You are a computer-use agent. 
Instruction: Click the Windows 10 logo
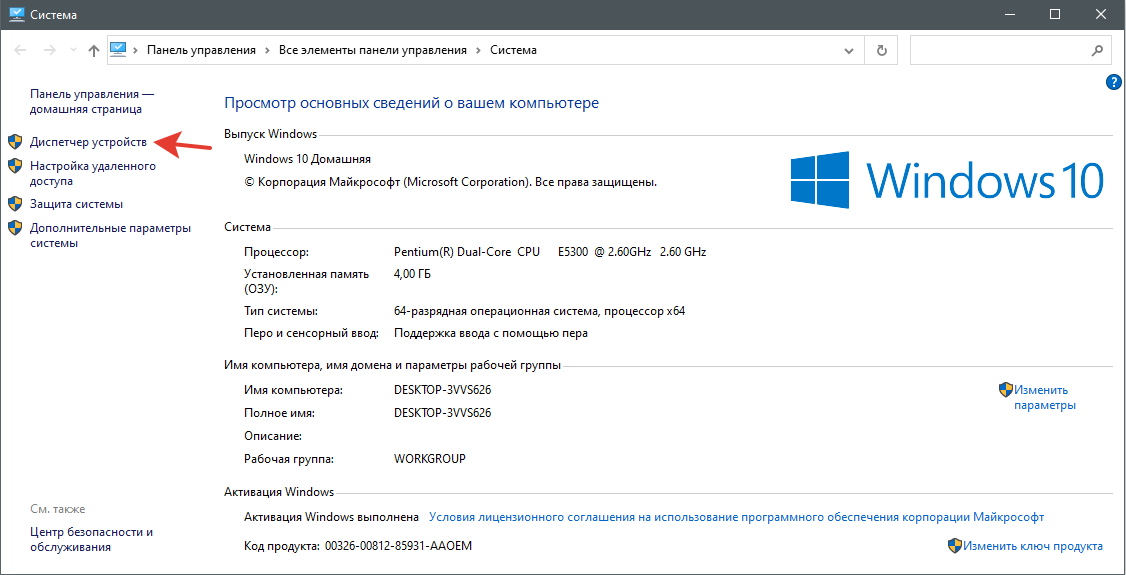(947, 179)
